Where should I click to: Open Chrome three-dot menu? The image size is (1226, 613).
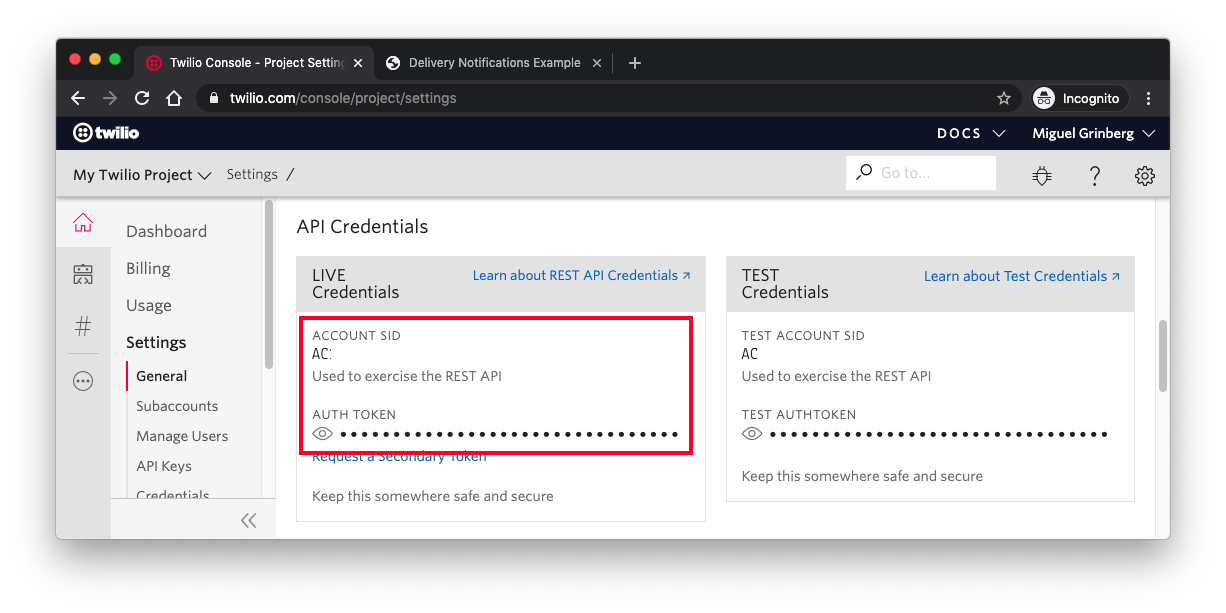pyautogui.click(x=1148, y=98)
